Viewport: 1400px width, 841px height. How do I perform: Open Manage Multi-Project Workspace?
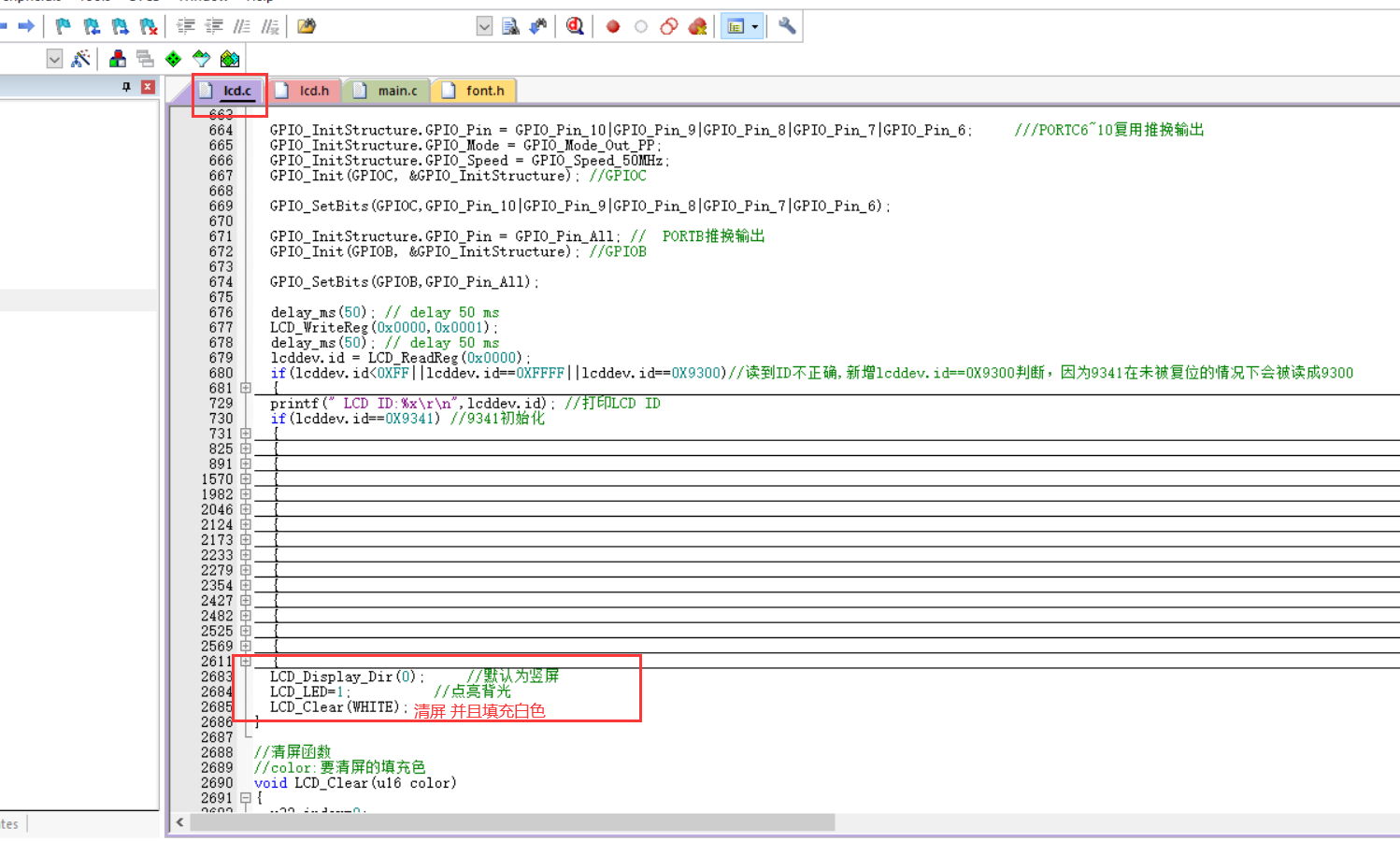pos(145,59)
